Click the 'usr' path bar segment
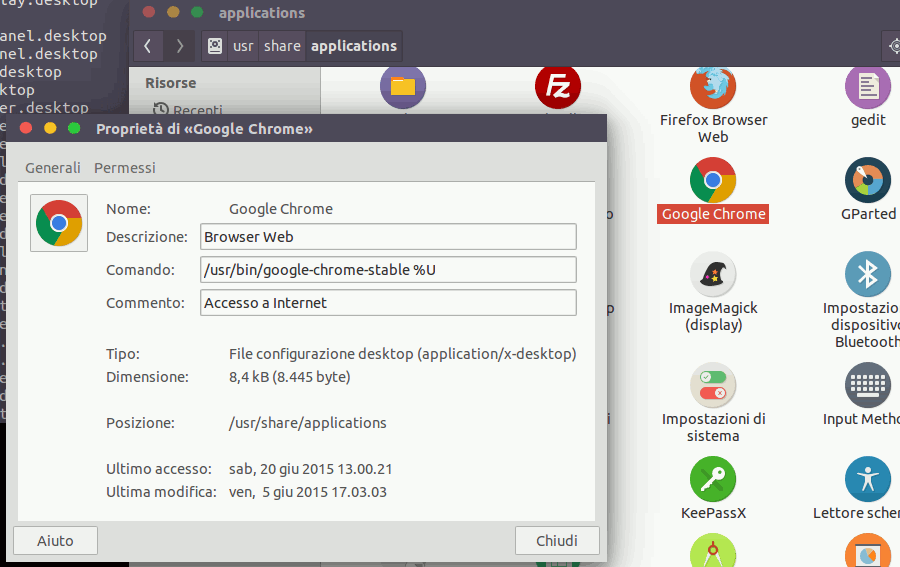900x567 pixels. pyautogui.click(x=243, y=46)
